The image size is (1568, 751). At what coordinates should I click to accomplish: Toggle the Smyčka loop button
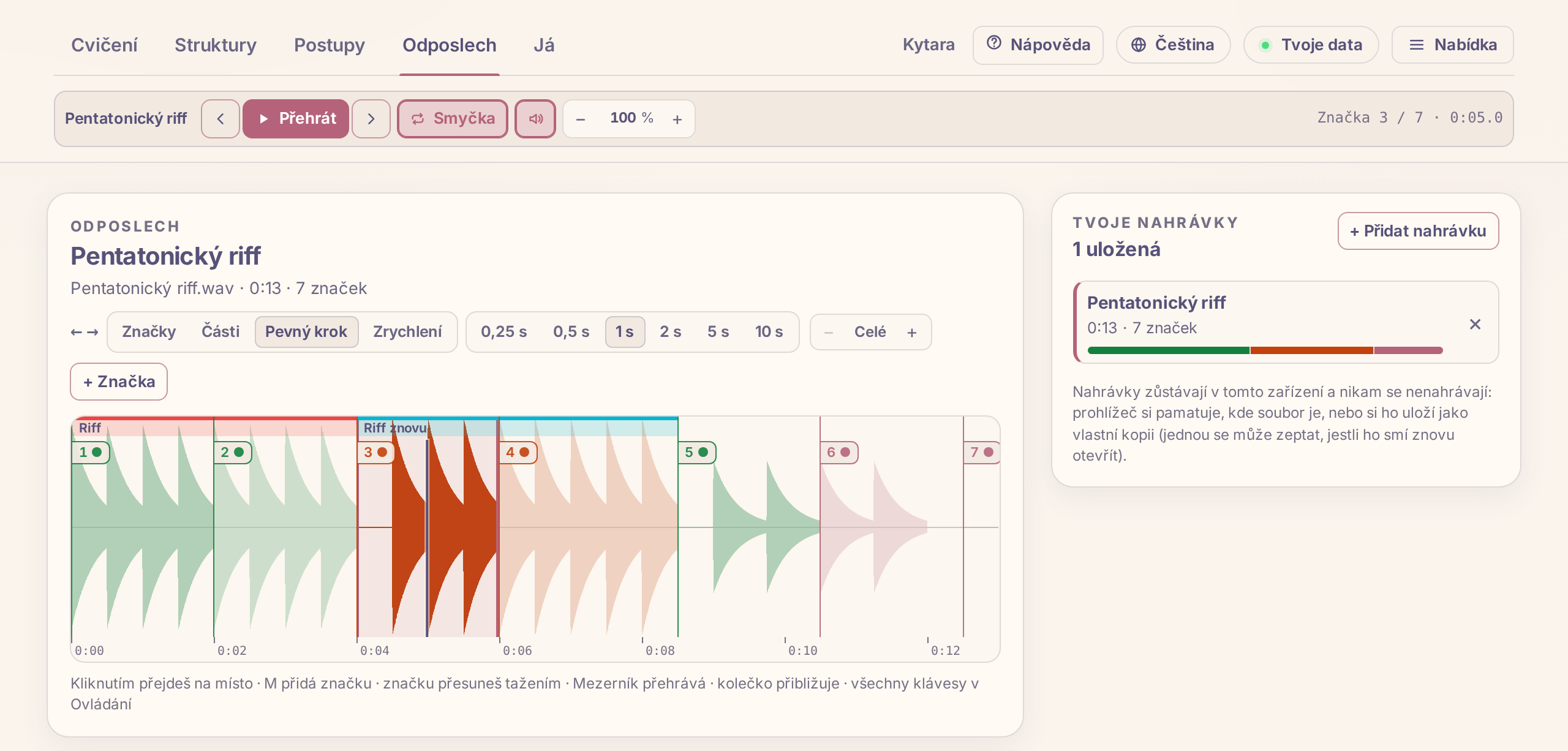point(453,119)
